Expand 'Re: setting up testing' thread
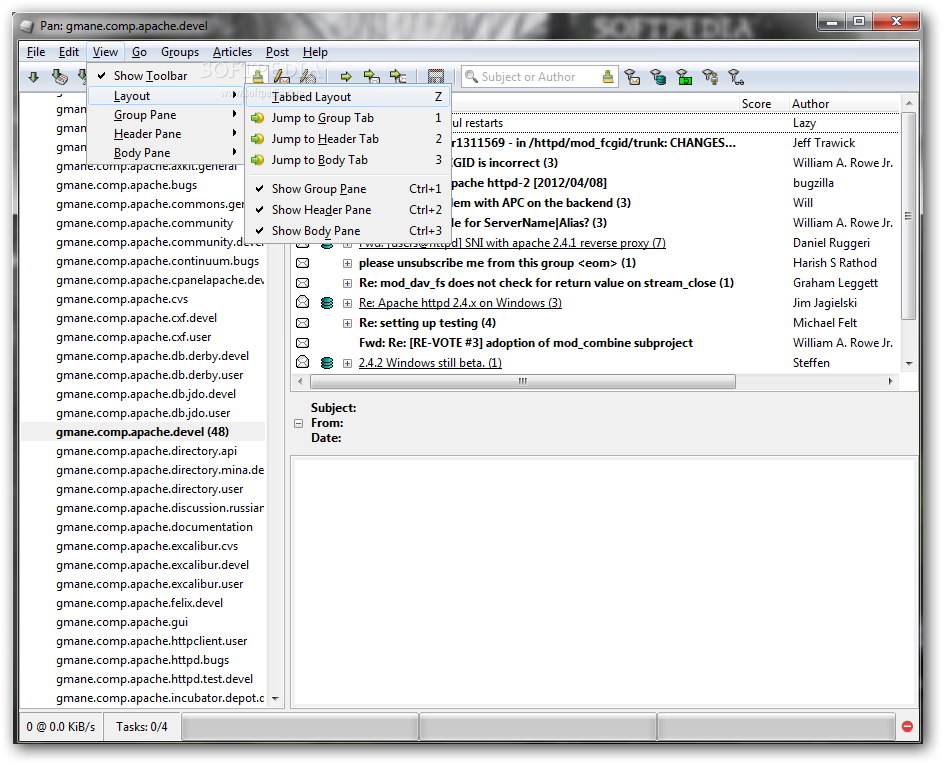 point(348,324)
